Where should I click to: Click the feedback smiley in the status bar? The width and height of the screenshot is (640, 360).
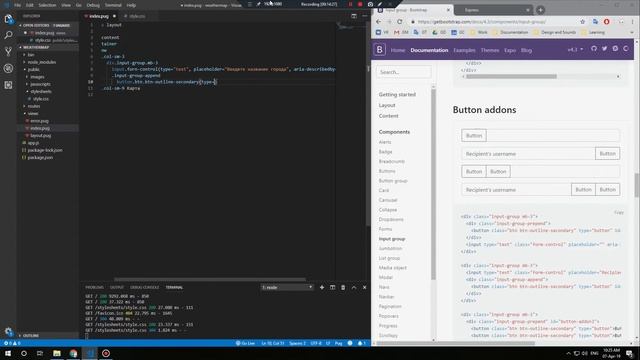(x=350, y=343)
